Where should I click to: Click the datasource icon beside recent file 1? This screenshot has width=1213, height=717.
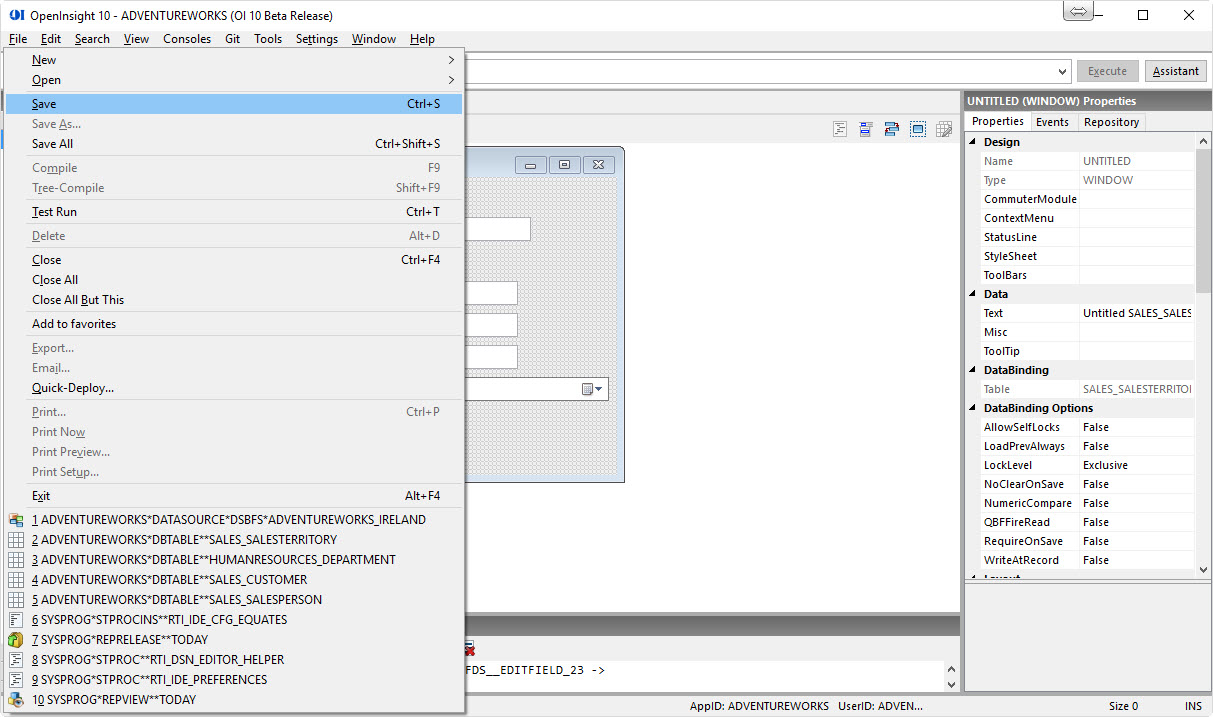[16, 520]
